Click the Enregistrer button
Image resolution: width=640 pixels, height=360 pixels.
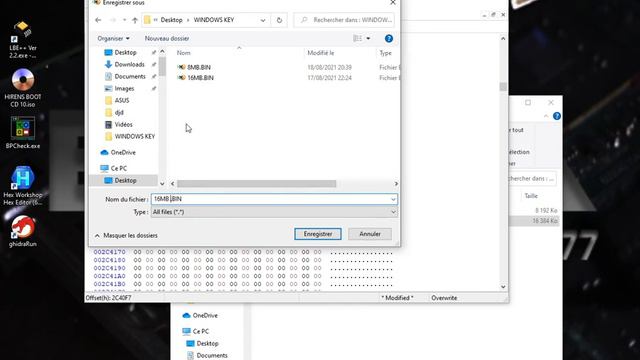(318, 234)
